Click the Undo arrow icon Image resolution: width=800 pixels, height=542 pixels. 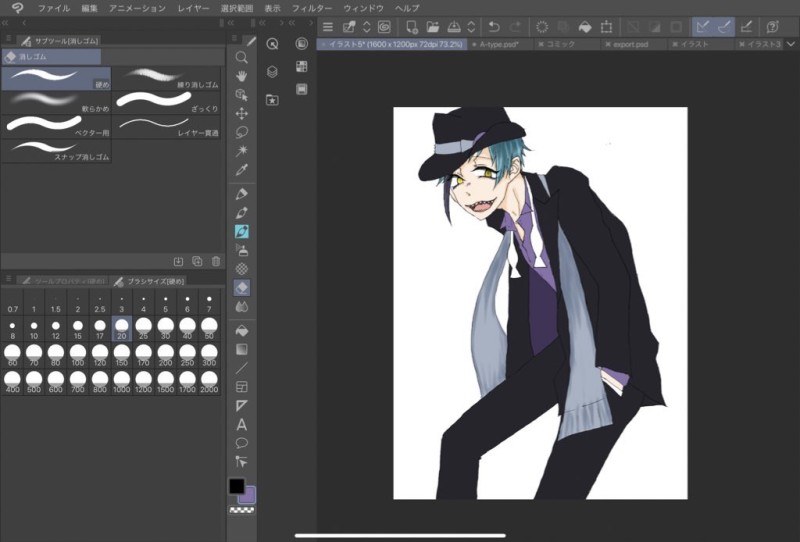[493, 26]
